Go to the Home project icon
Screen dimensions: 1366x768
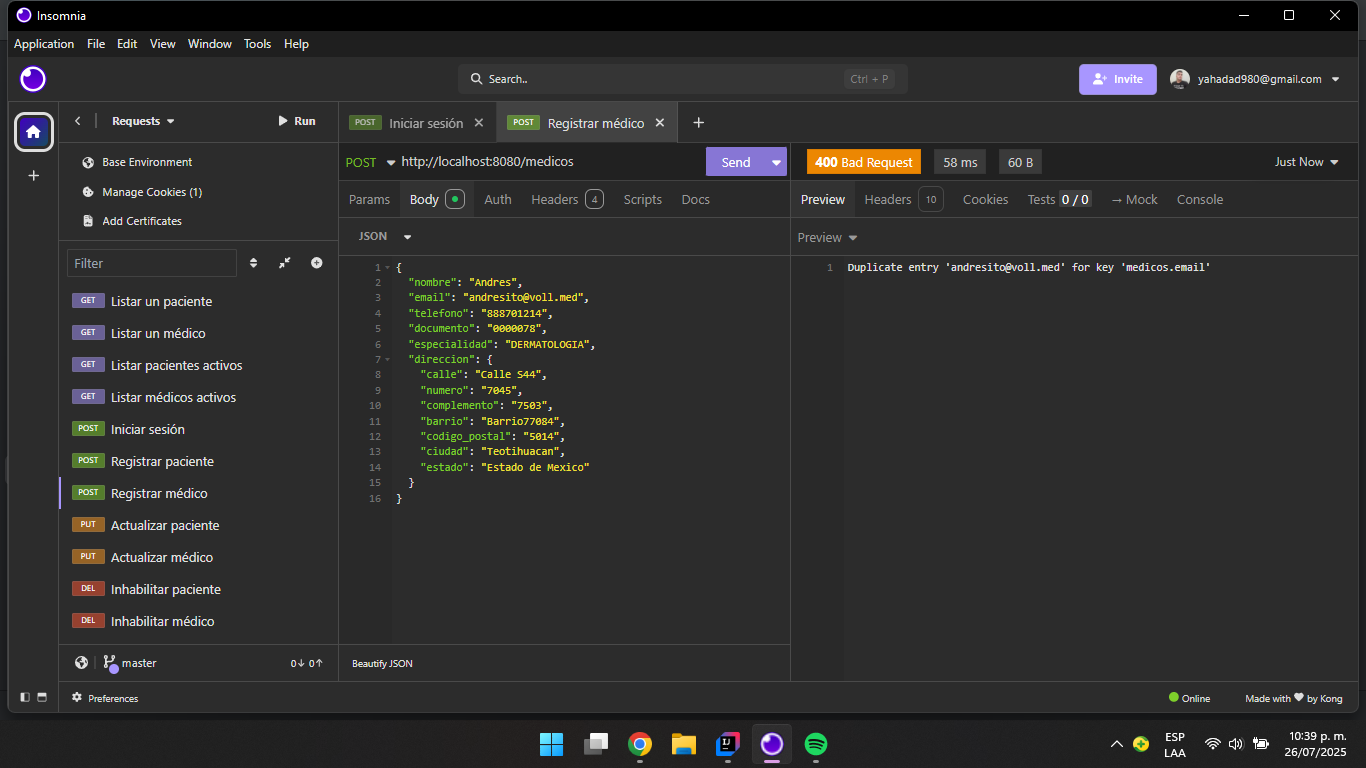point(33,131)
